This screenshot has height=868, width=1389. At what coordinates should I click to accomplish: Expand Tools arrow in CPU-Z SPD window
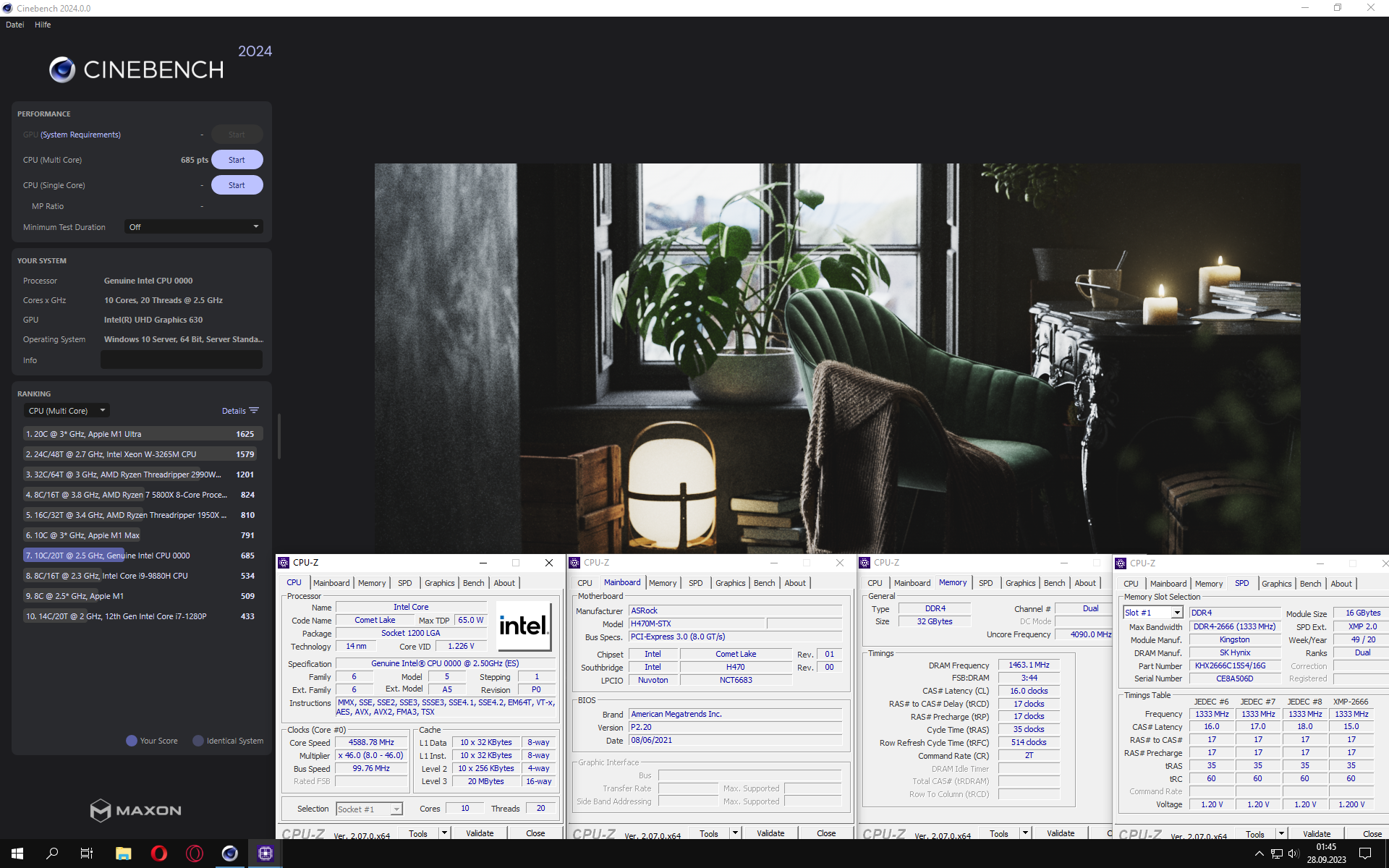pos(1281,833)
